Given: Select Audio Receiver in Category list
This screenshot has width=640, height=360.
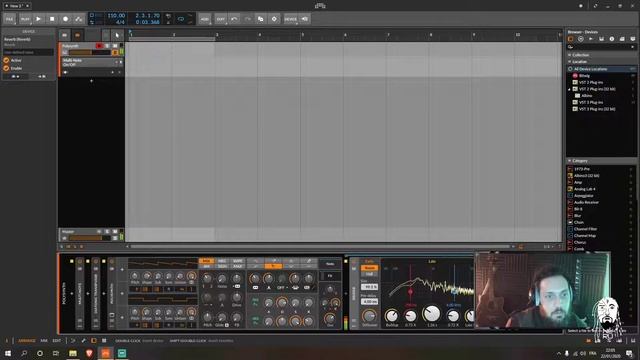Looking at the screenshot, I should (x=586, y=202).
